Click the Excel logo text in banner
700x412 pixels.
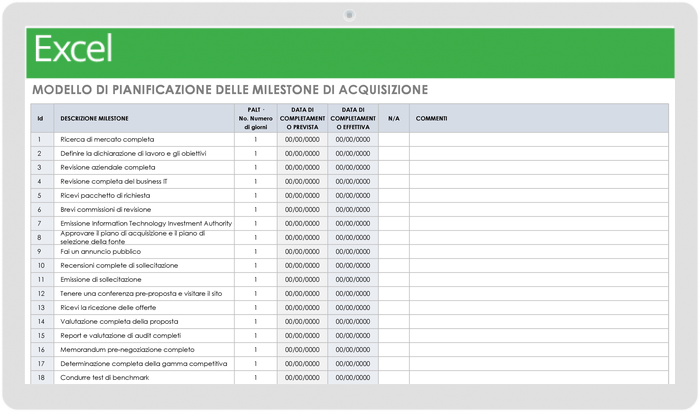click(x=73, y=49)
